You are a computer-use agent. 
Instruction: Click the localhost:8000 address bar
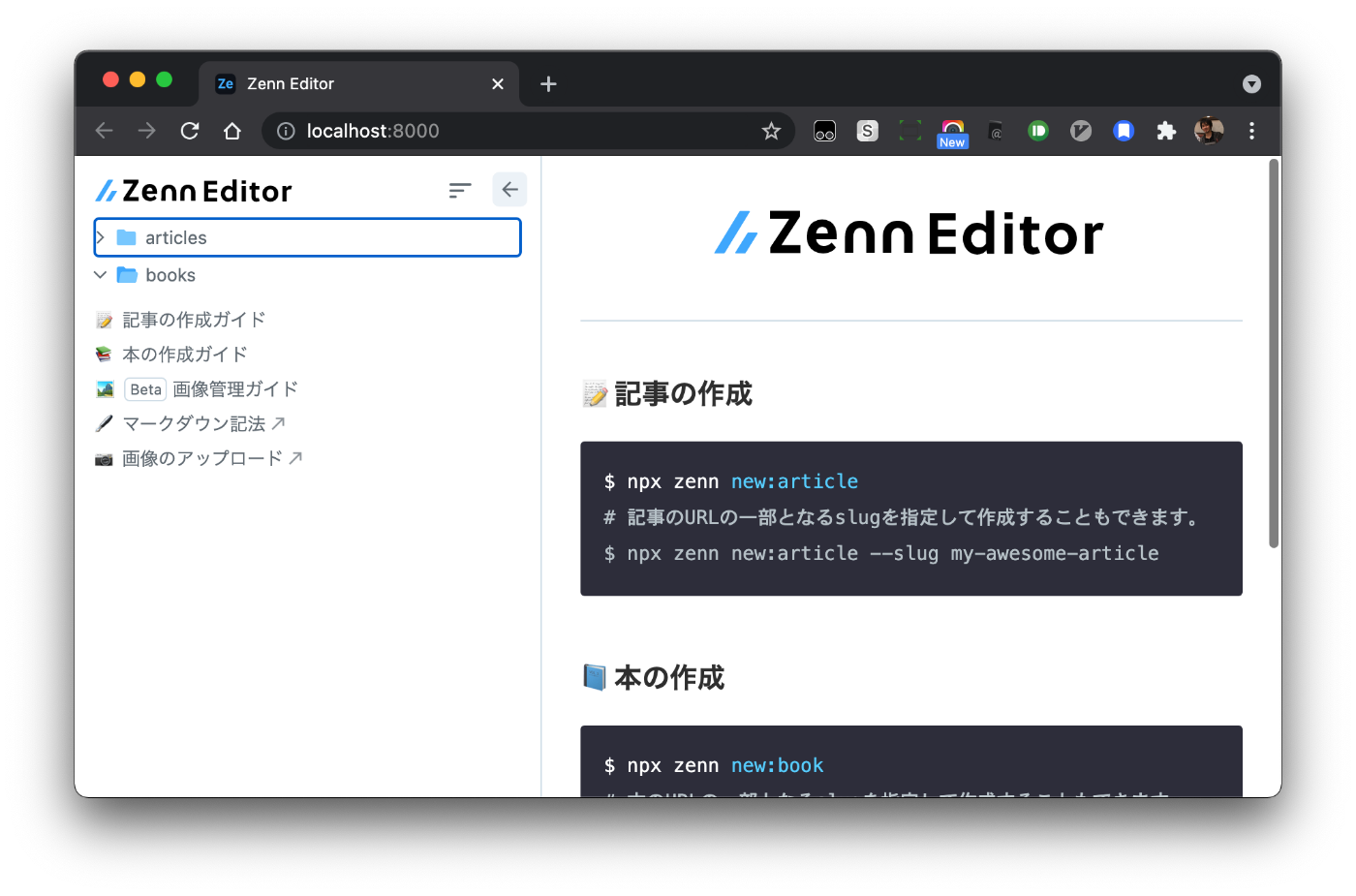pos(528,131)
